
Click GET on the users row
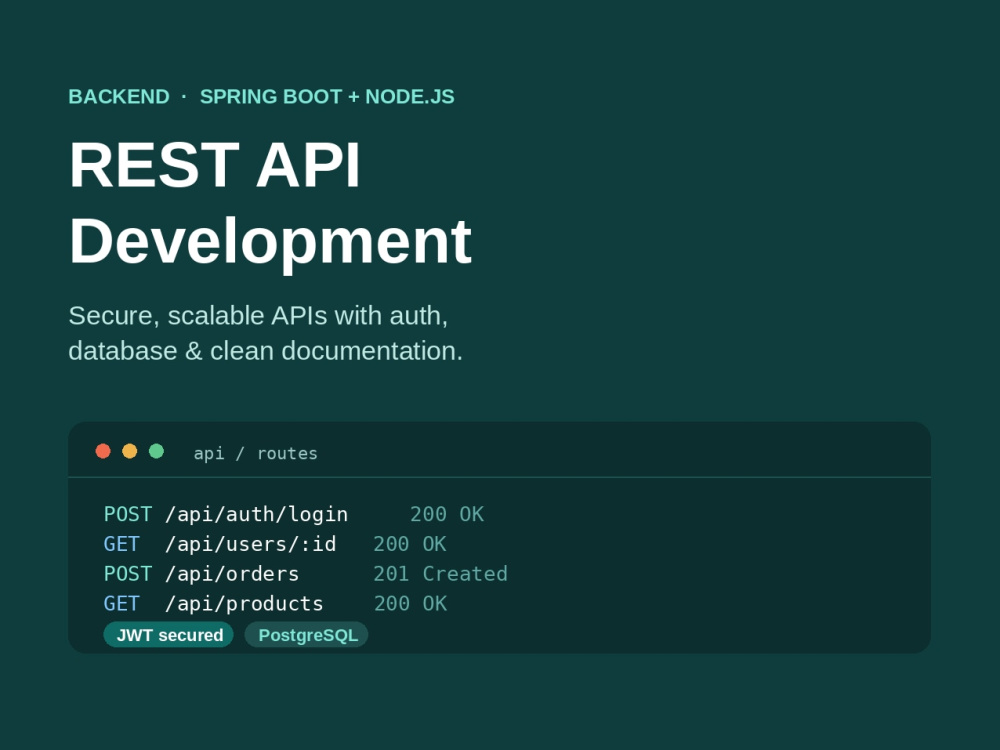click(x=121, y=544)
